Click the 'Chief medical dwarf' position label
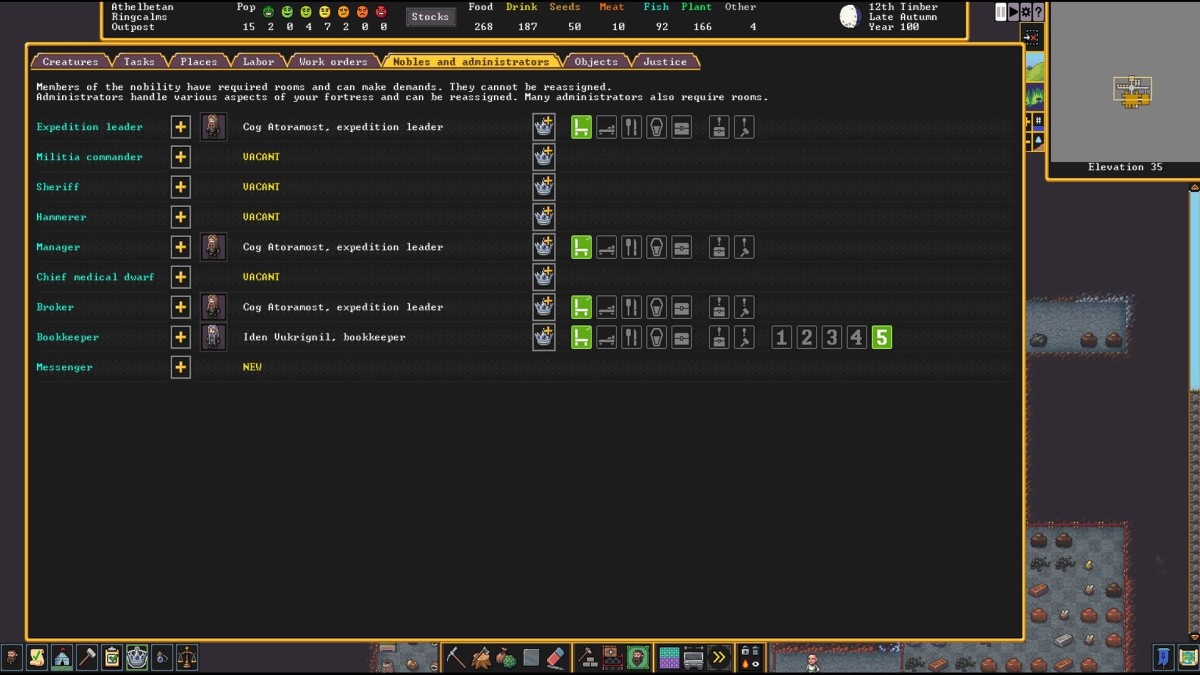This screenshot has height=675, width=1200. [x=95, y=277]
